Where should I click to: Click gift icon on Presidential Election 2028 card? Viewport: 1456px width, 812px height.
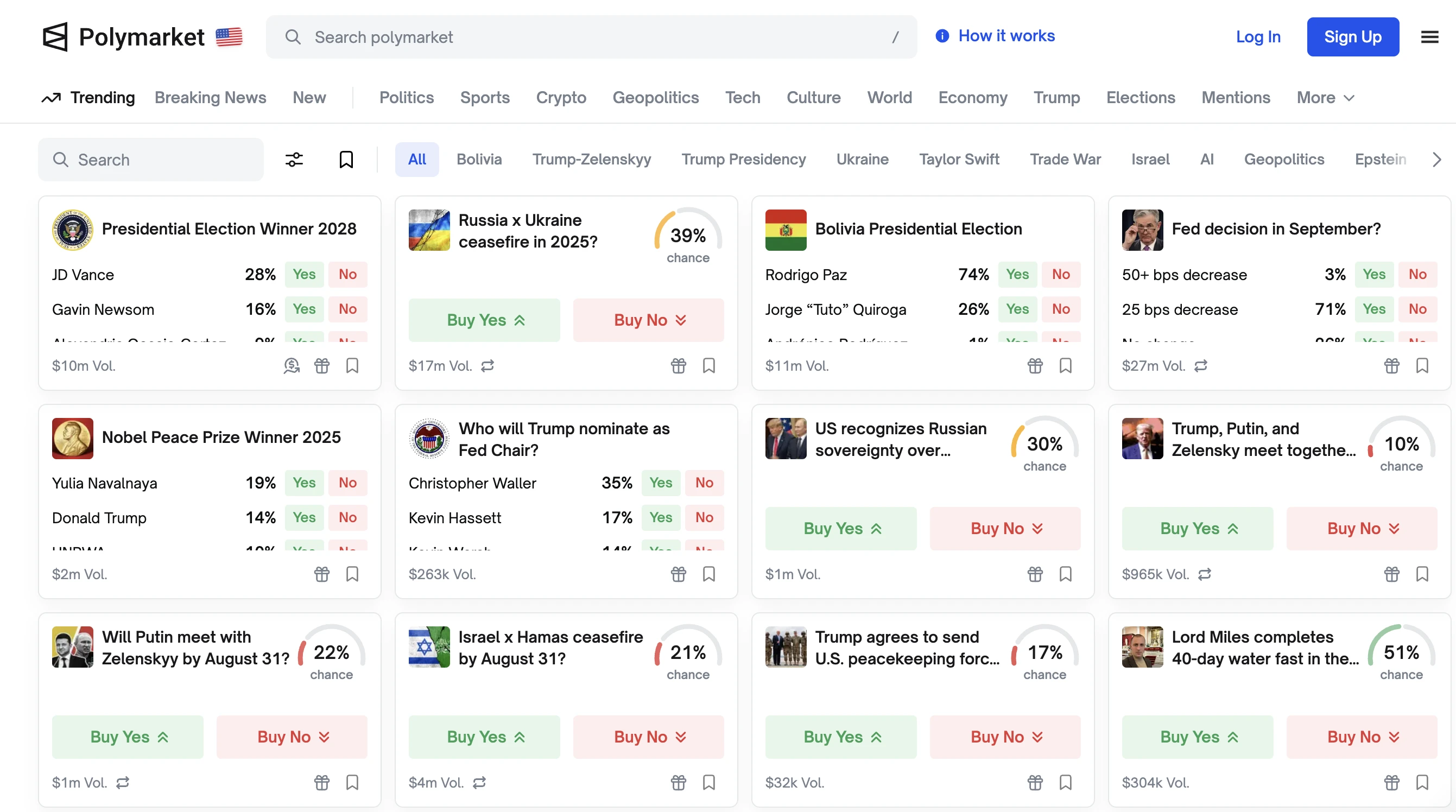(x=321, y=366)
